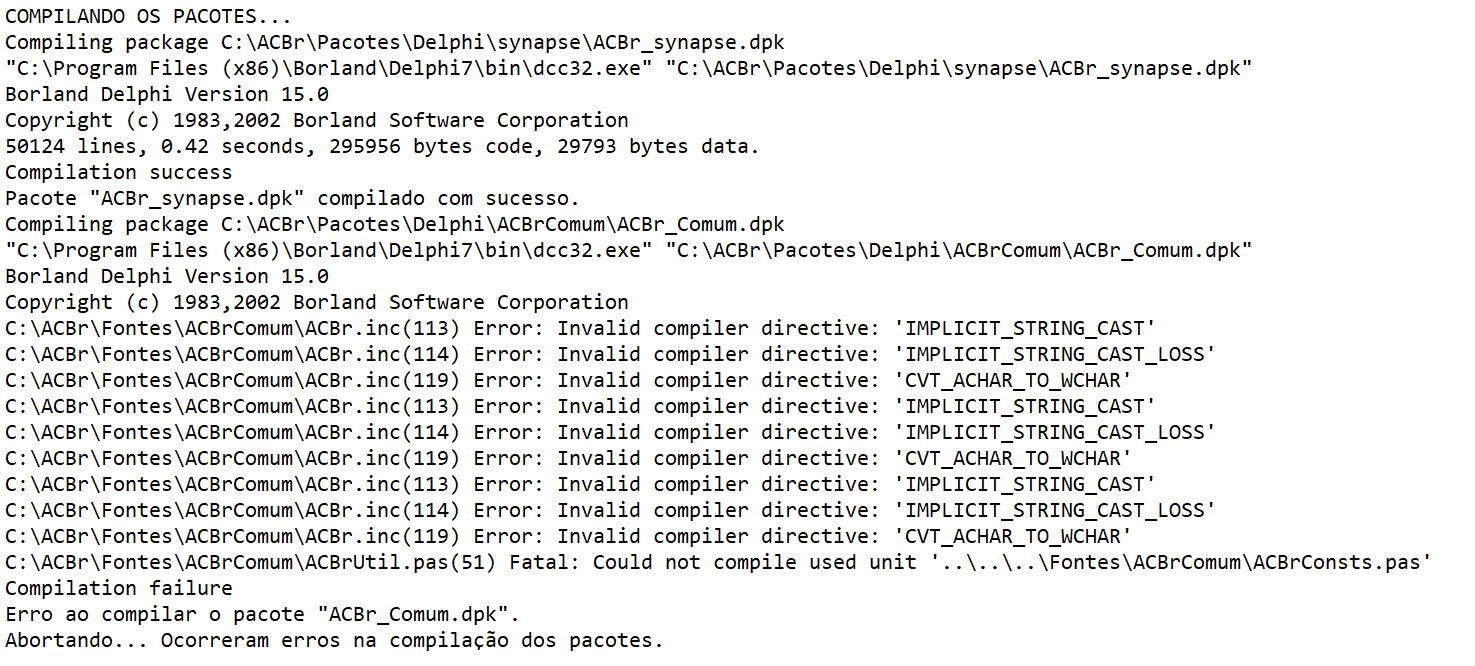Screen dimensions: 1475x666
Task: Click the second 'Borland Delphi Version 15.0' line
Action: pyautogui.click(x=167, y=277)
